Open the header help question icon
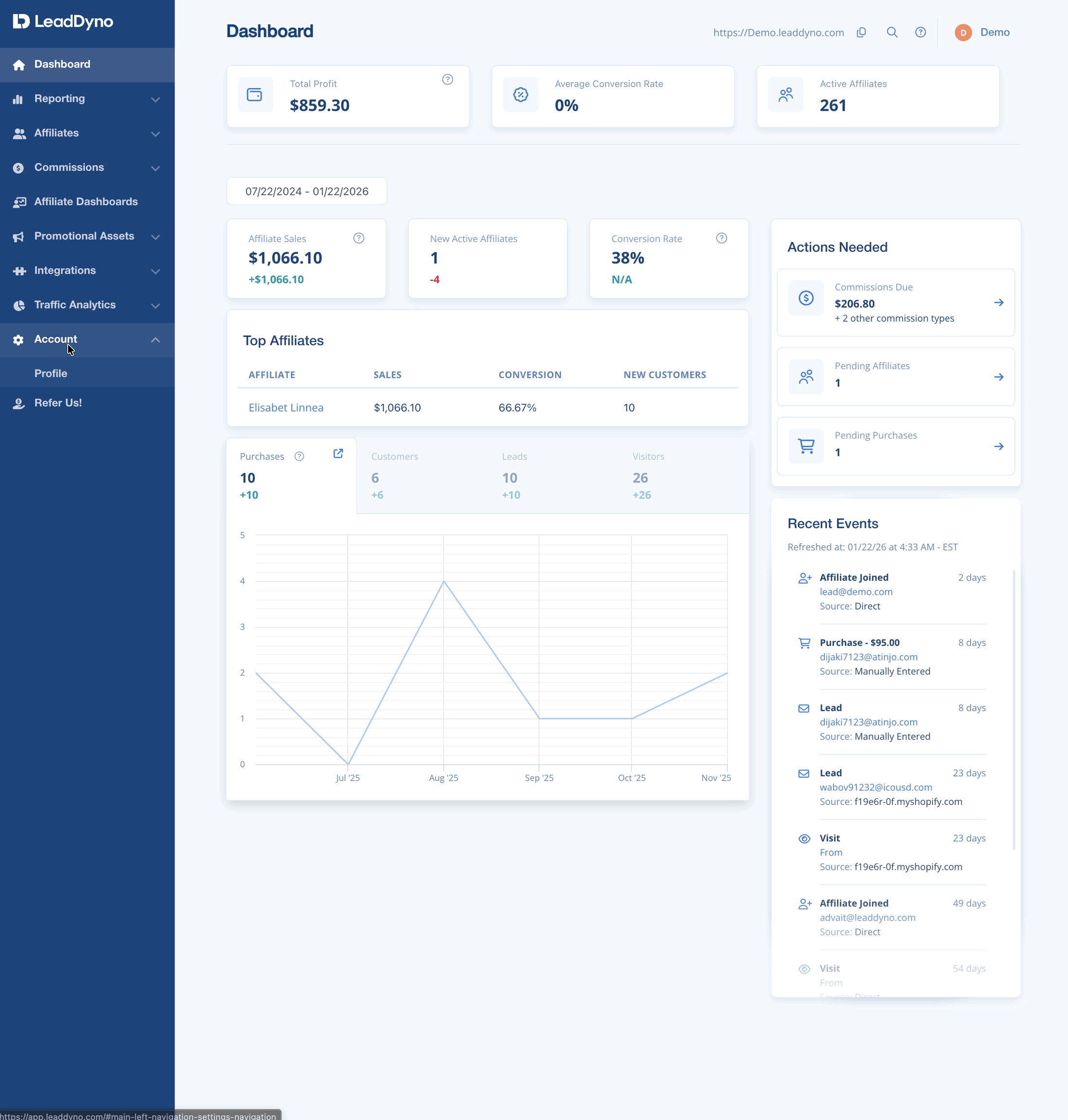 pos(921,33)
